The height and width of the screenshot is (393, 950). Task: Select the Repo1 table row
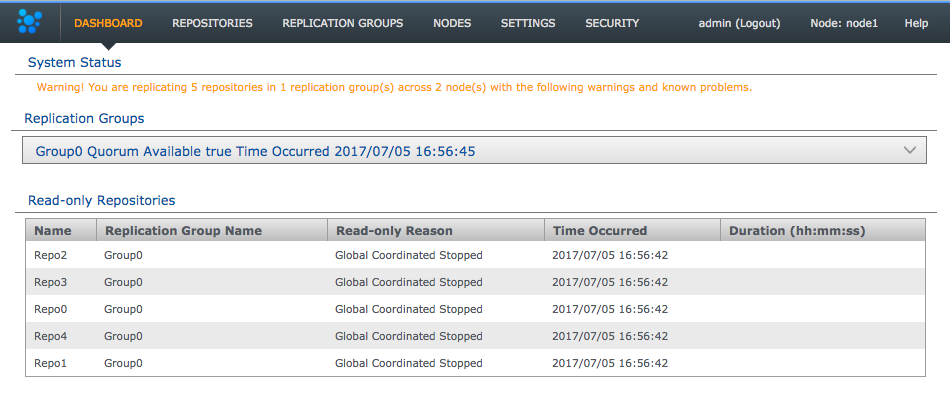(x=476, y=363)
